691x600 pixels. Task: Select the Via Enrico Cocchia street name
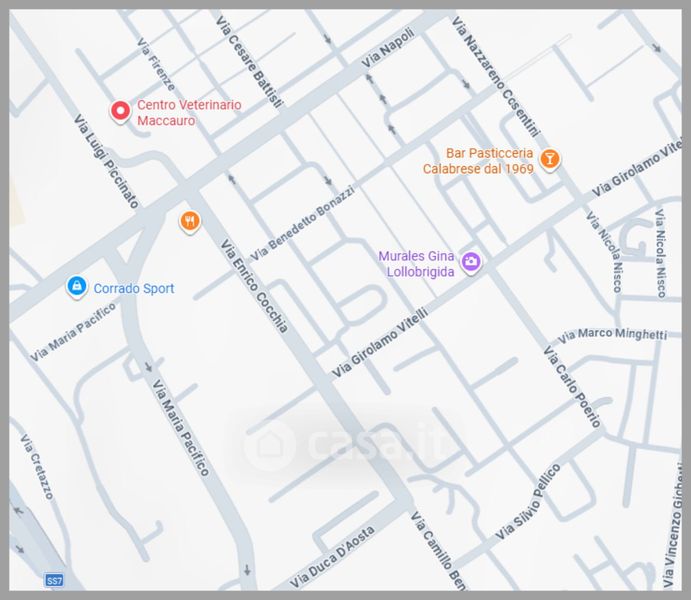click(255, 286)
